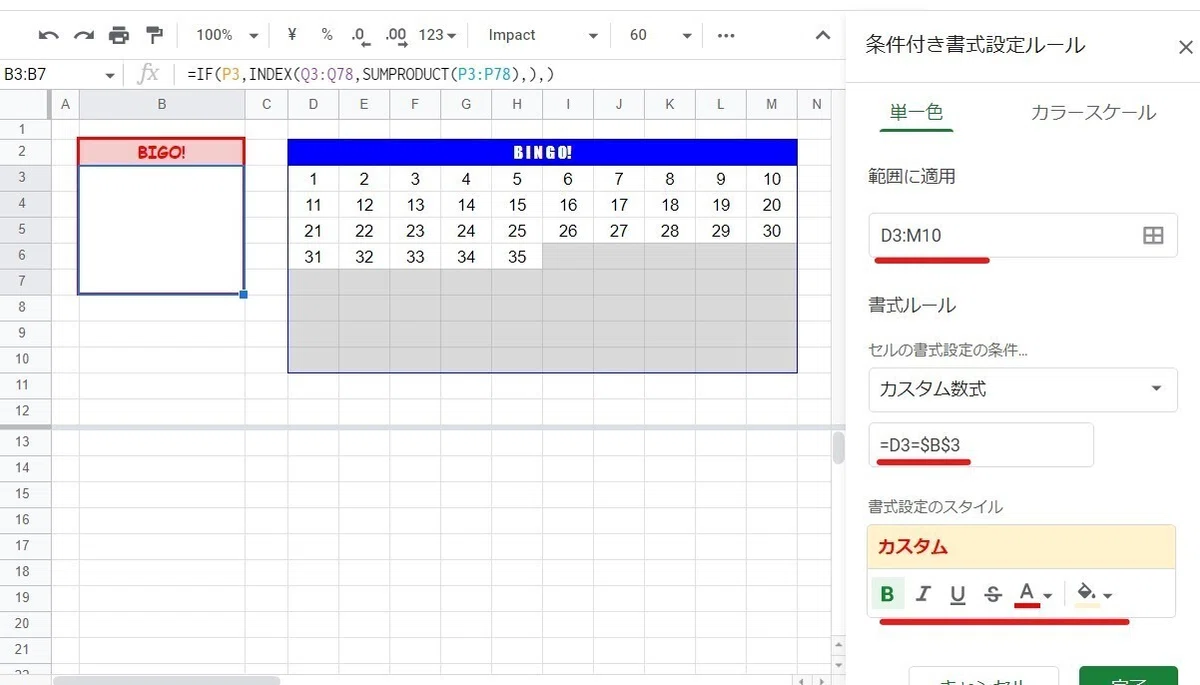Click the horizontal scrollbar thumb

[x=167, y=680]
